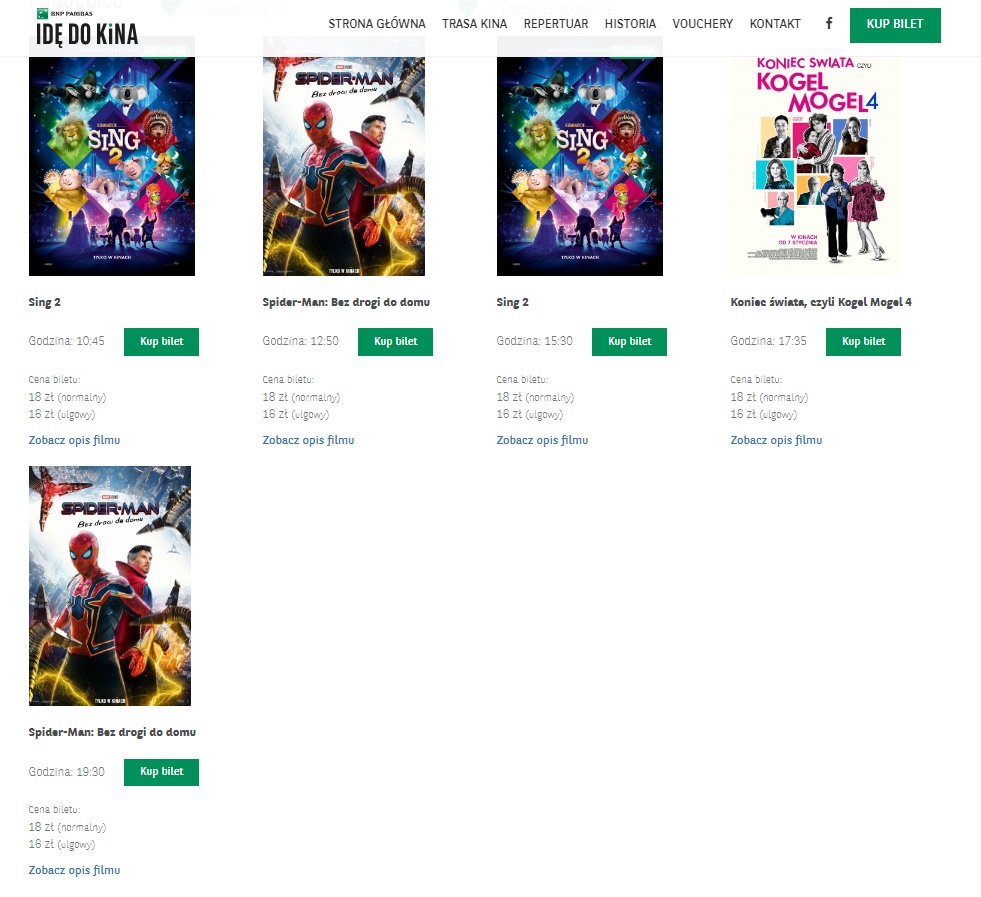Open Vouchery page from navigation
This screenshot has height=897, width=981.
pyautogui.click(x=703, y=24)
